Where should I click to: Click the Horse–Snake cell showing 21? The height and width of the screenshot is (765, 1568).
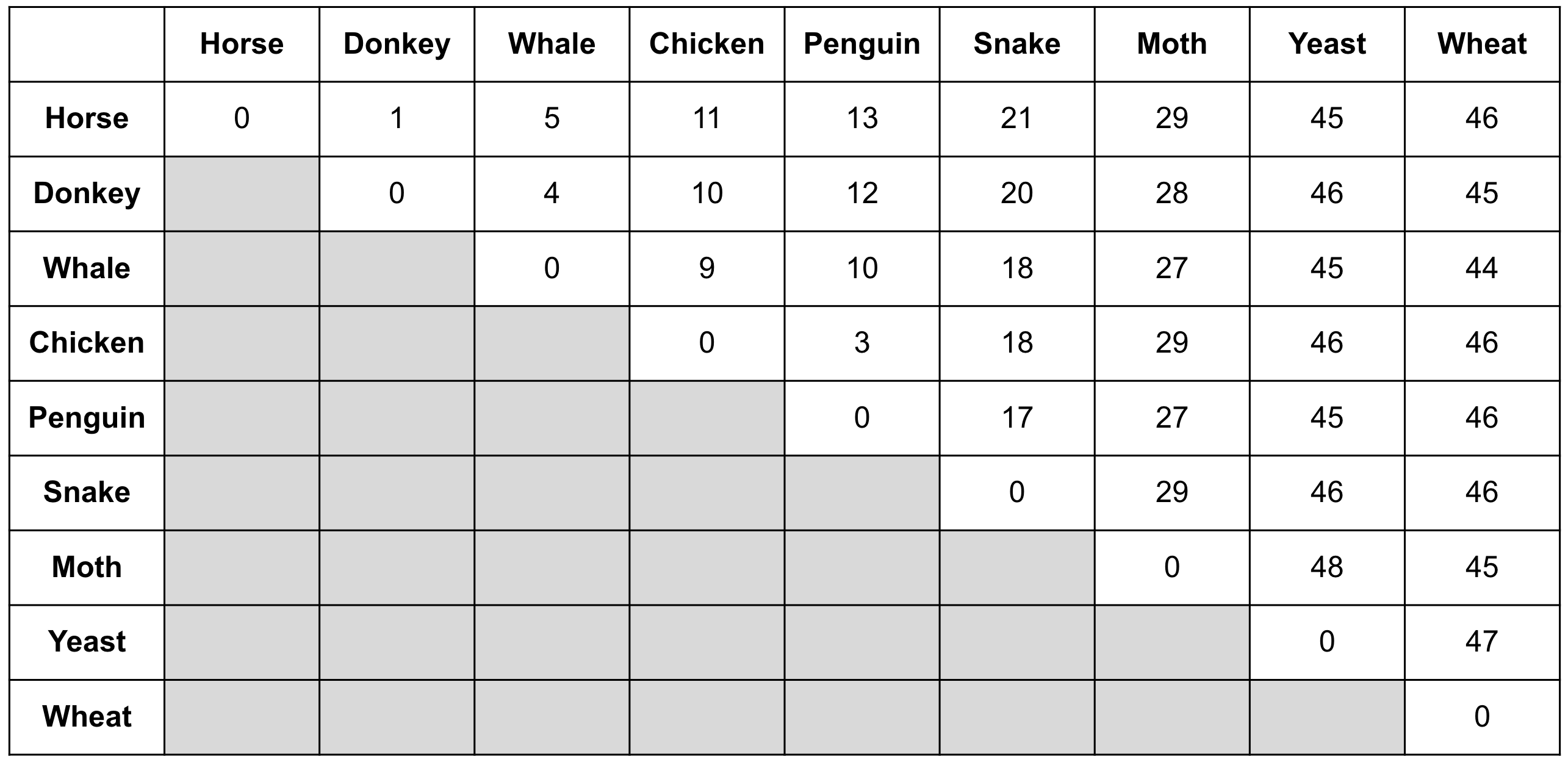(x=1017, y=119)
